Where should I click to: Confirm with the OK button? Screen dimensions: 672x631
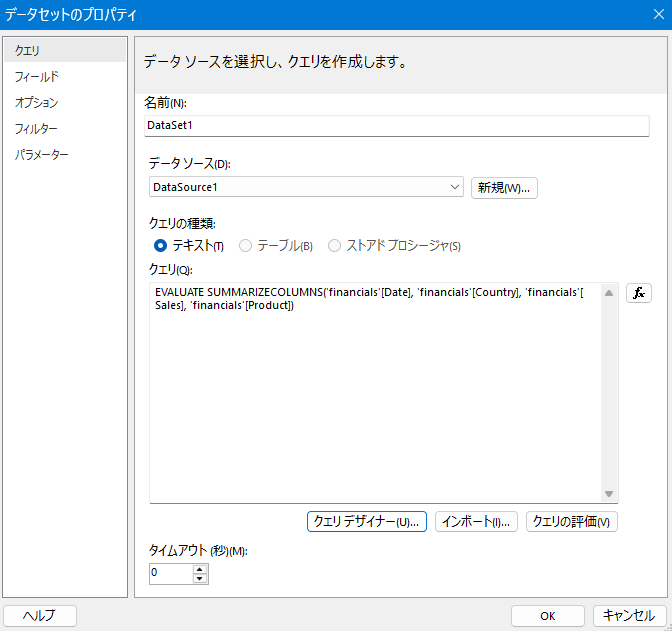pyautogui.click(x=548, y=616)
